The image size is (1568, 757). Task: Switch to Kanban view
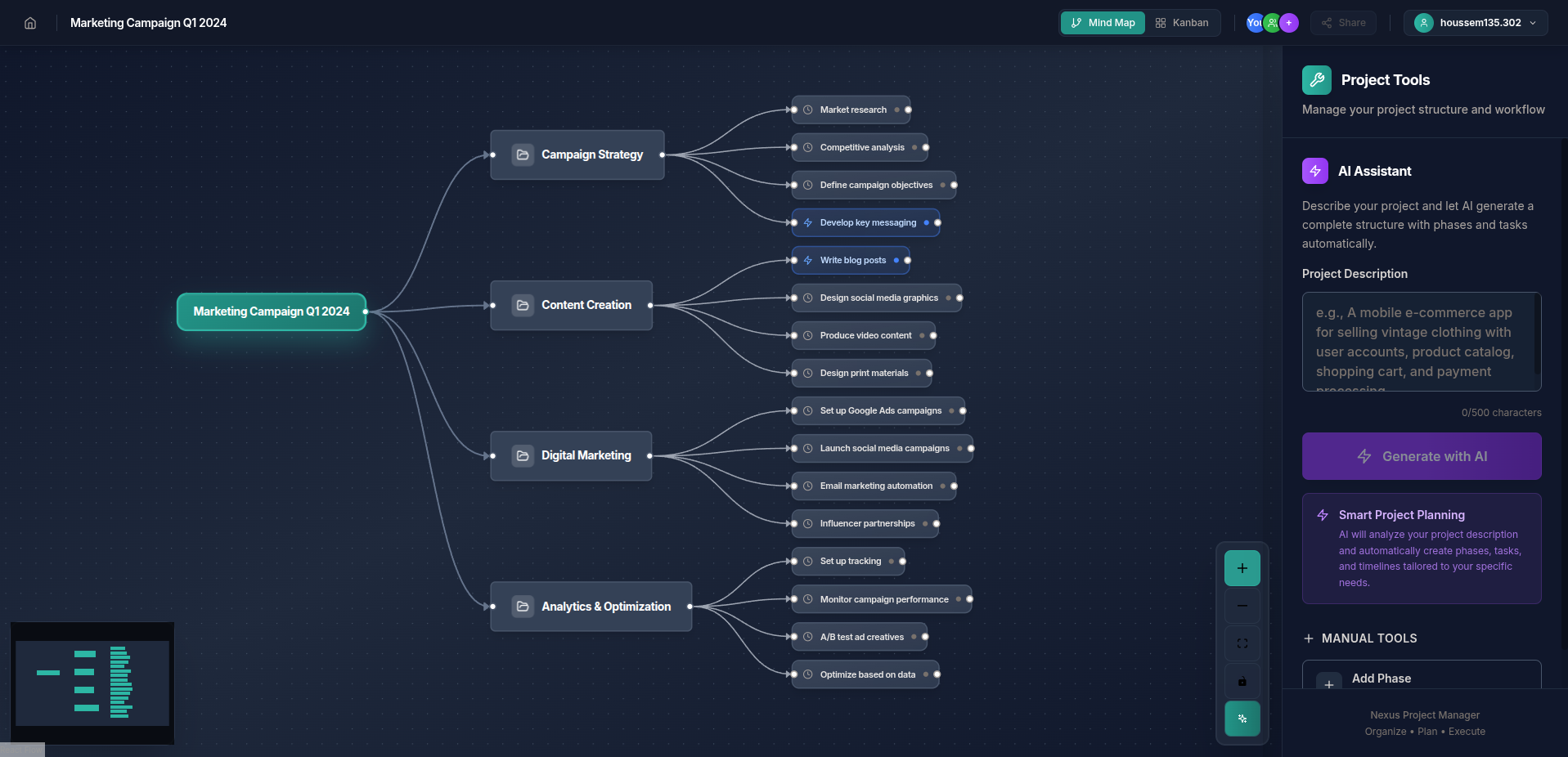[x=1182, y=23]
